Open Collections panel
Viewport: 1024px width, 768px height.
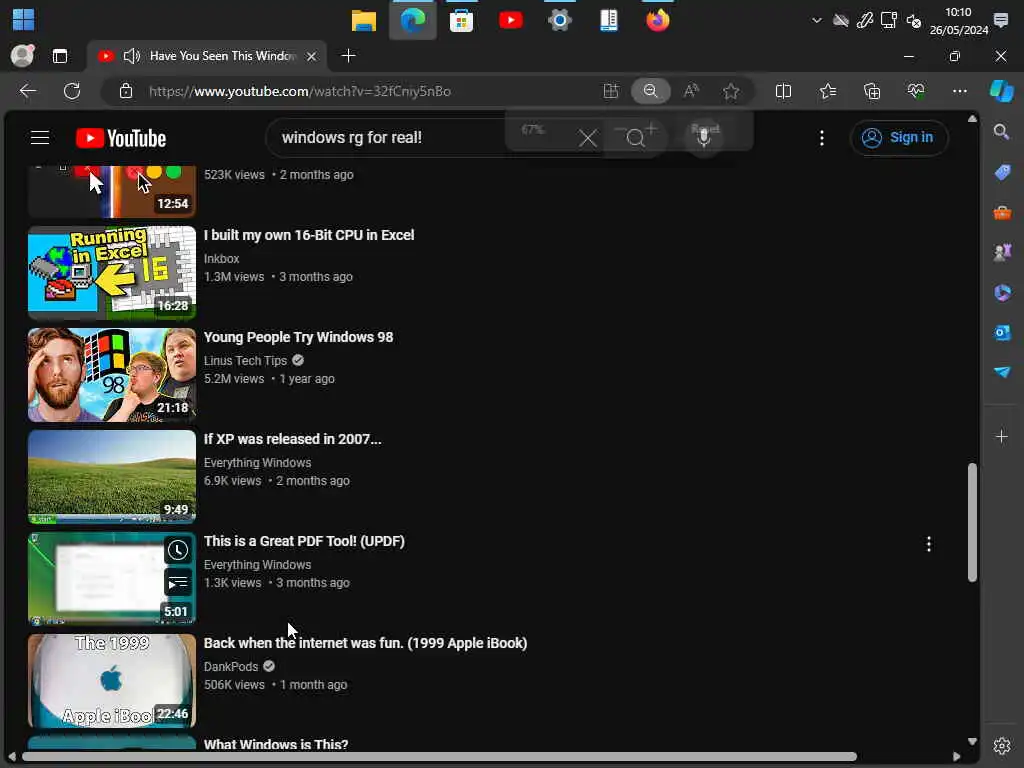point(872,91)
